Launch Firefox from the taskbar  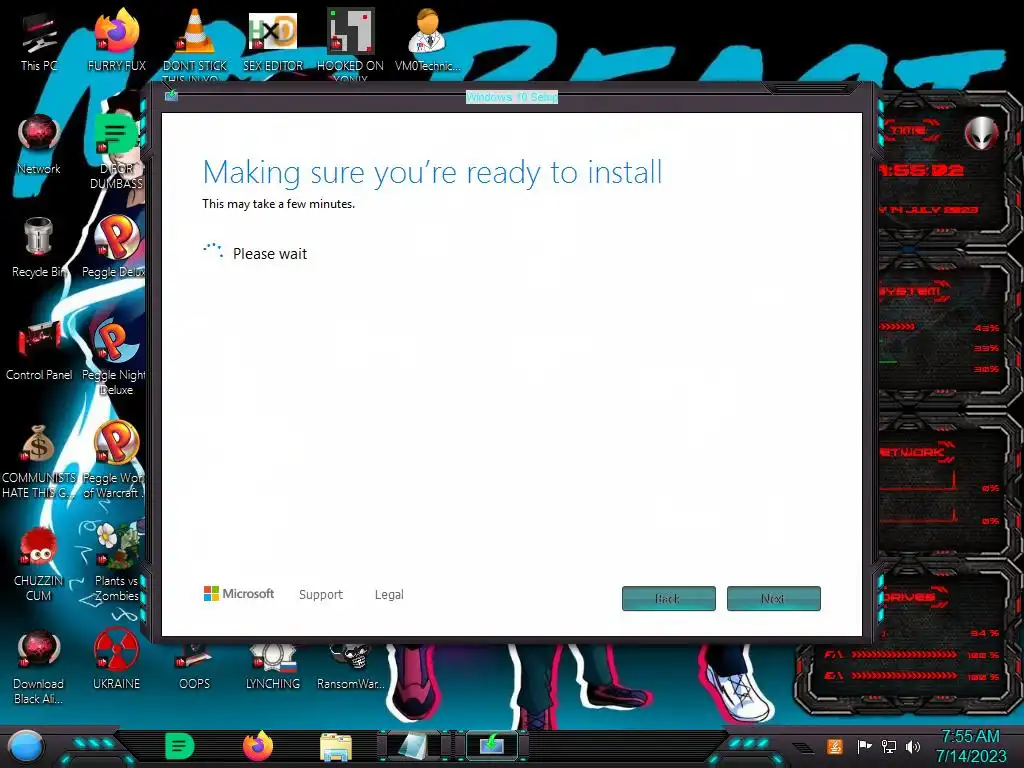[258, 746]
